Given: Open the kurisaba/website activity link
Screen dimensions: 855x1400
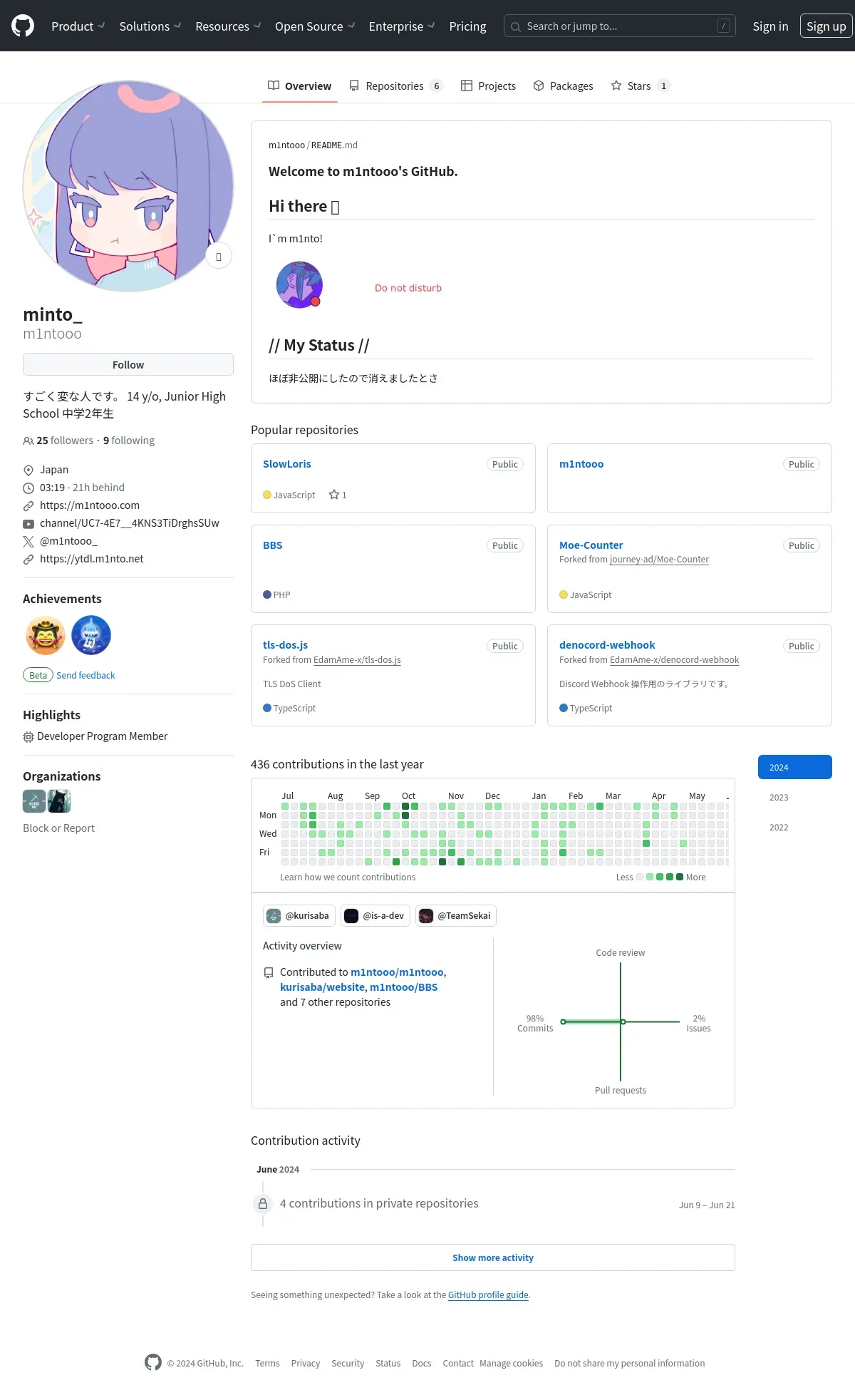Looking at the screenshot, I should tap(322, 987).
